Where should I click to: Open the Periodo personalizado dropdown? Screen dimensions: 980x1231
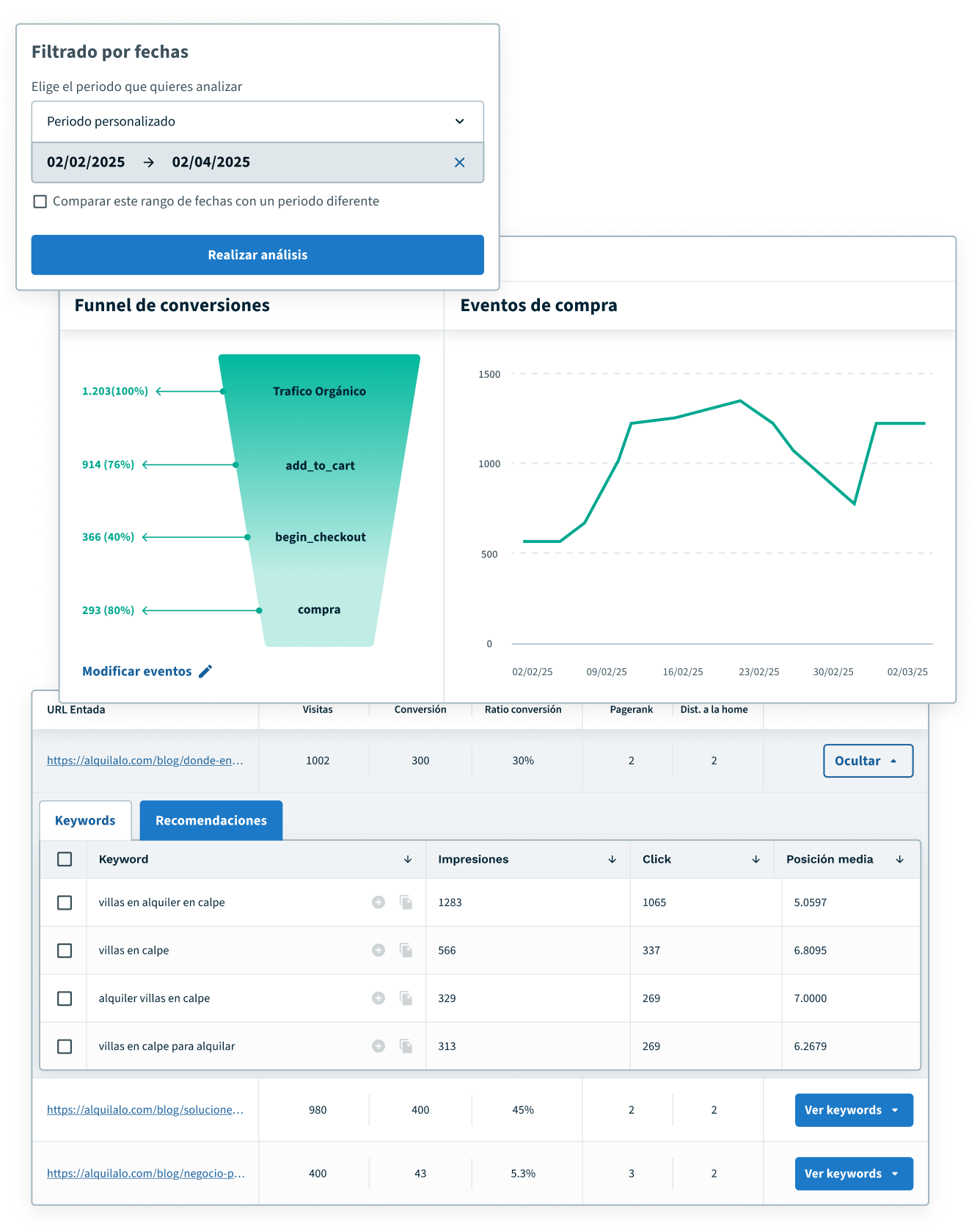257,122
